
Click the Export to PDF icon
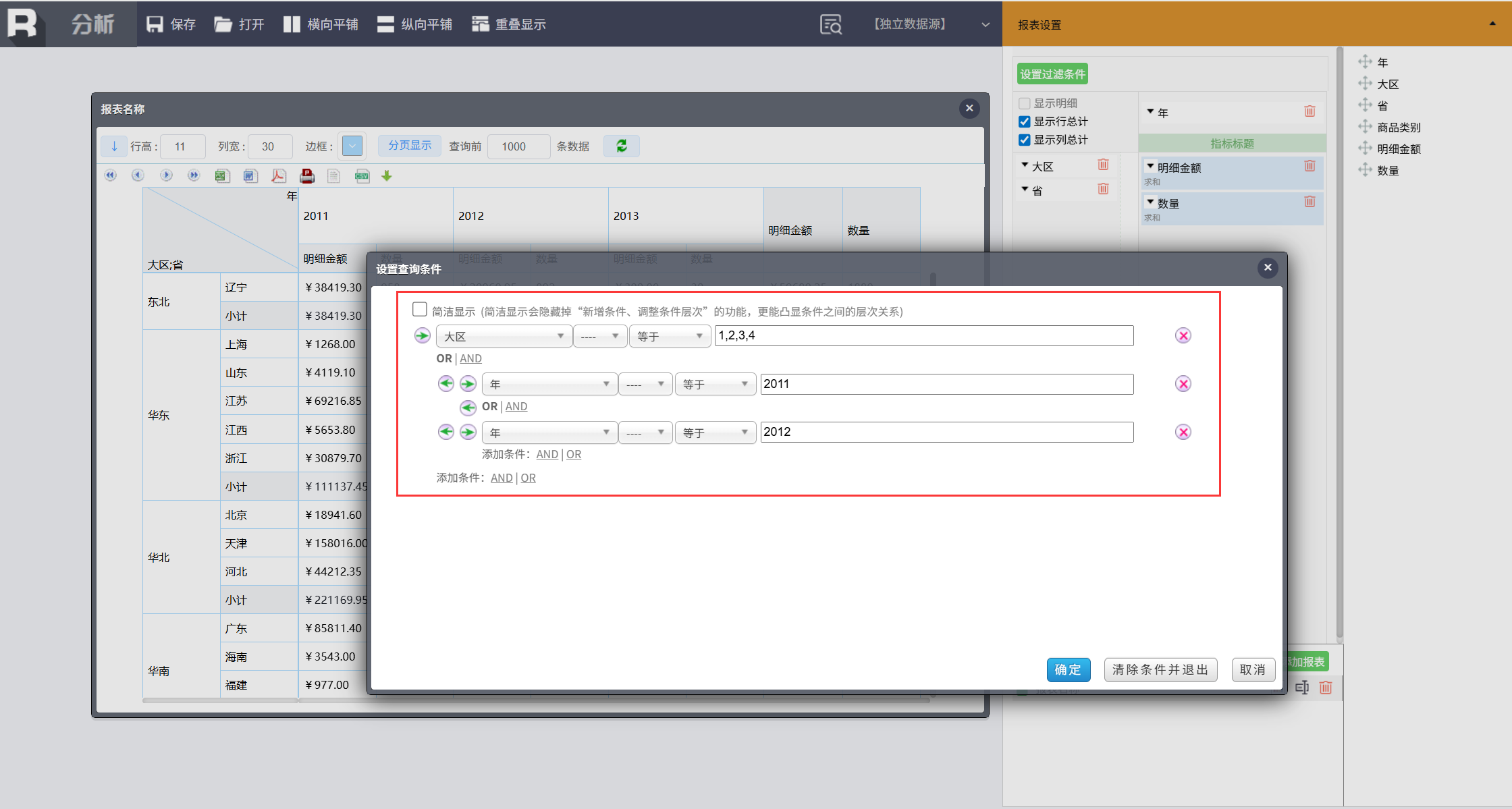278,176
